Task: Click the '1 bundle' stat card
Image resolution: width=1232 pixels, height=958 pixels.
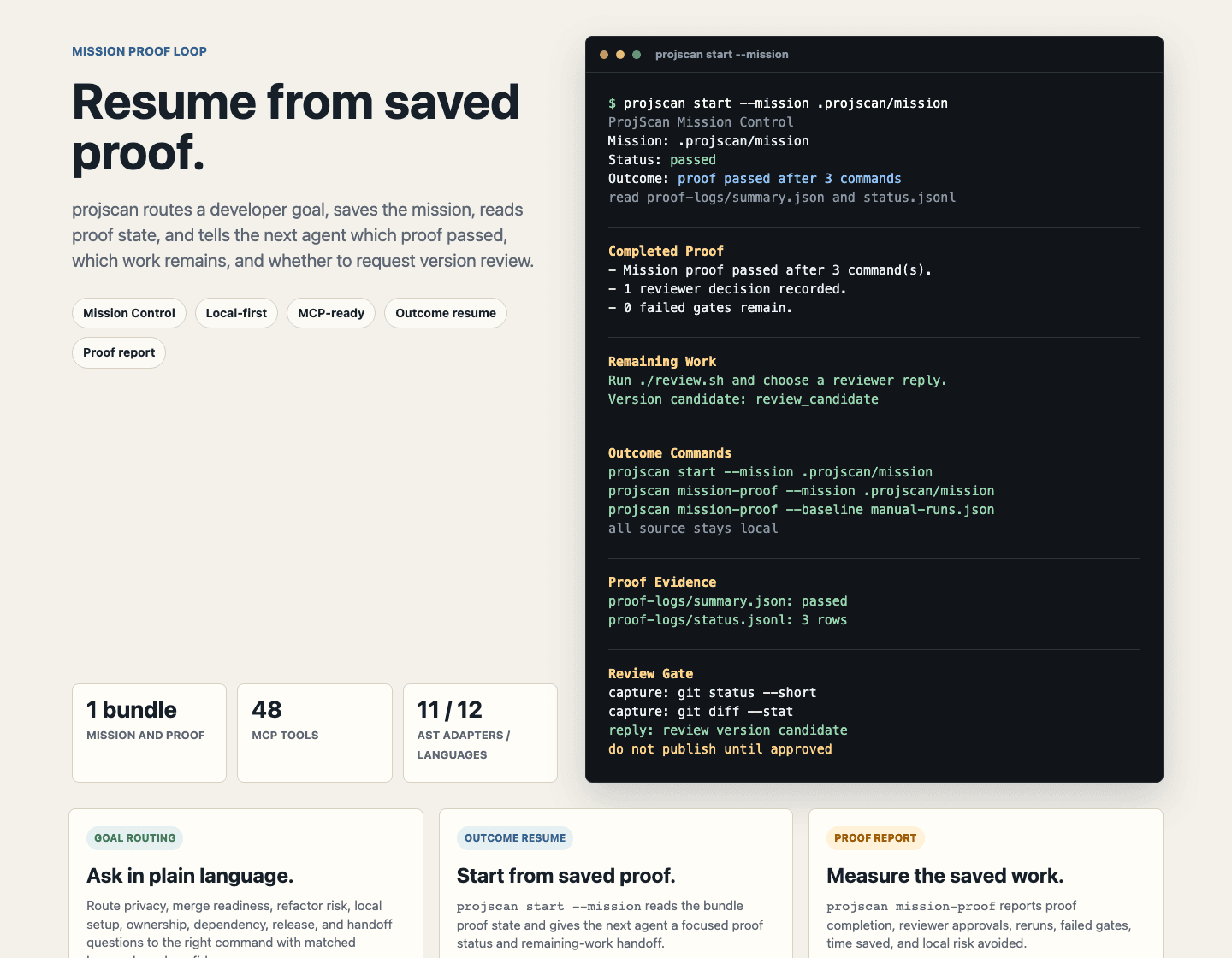Action: pos(150,733)
